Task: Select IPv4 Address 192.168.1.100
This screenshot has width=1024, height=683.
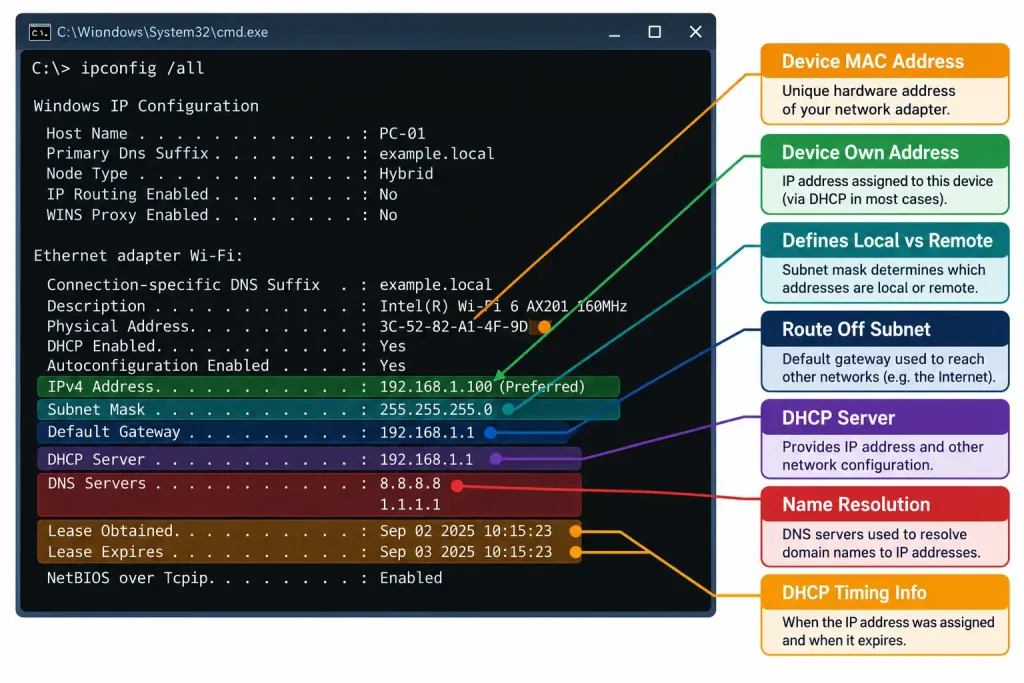Action: tap(436, 387)
